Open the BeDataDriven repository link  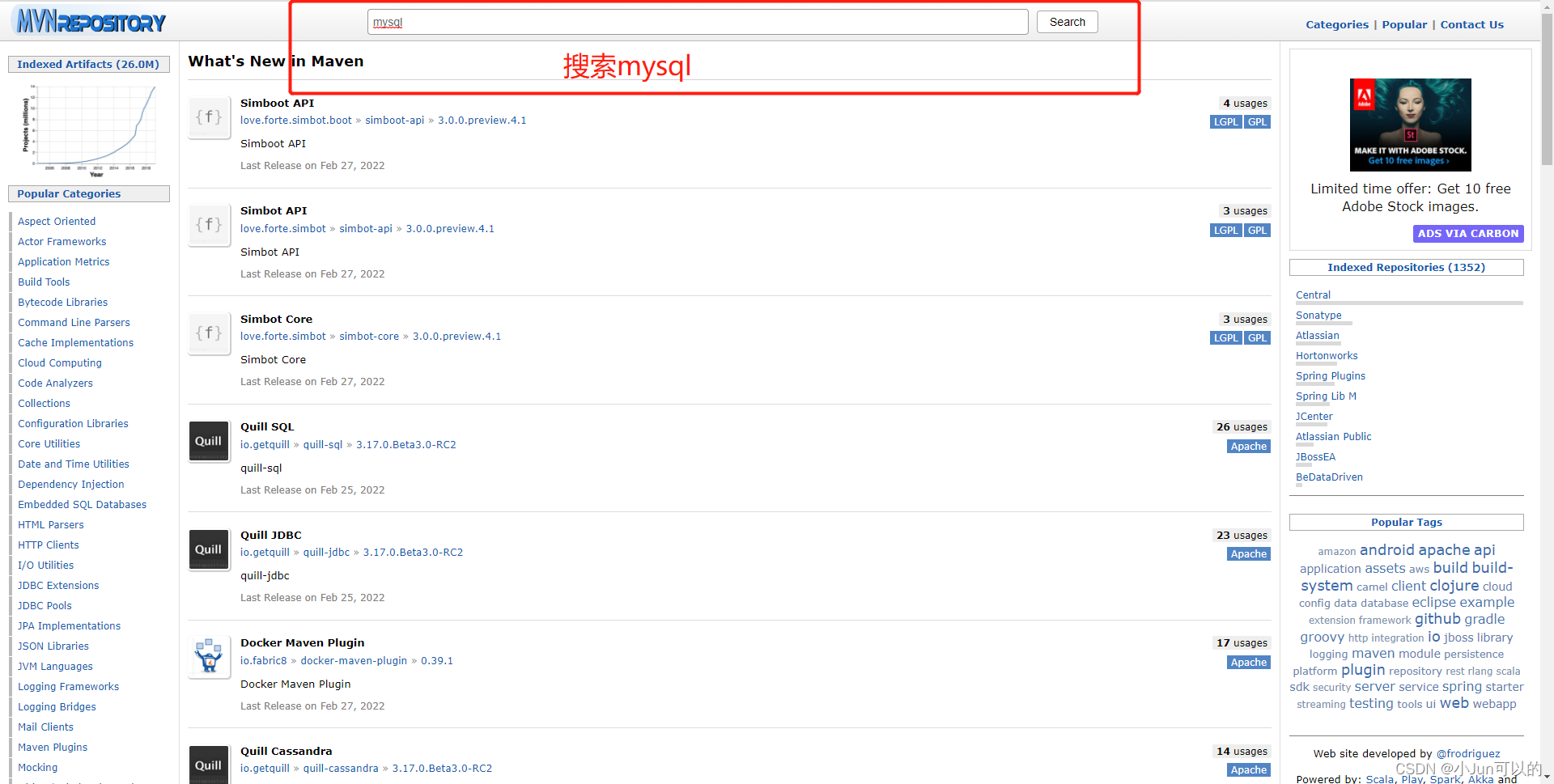click(1329, 477)
